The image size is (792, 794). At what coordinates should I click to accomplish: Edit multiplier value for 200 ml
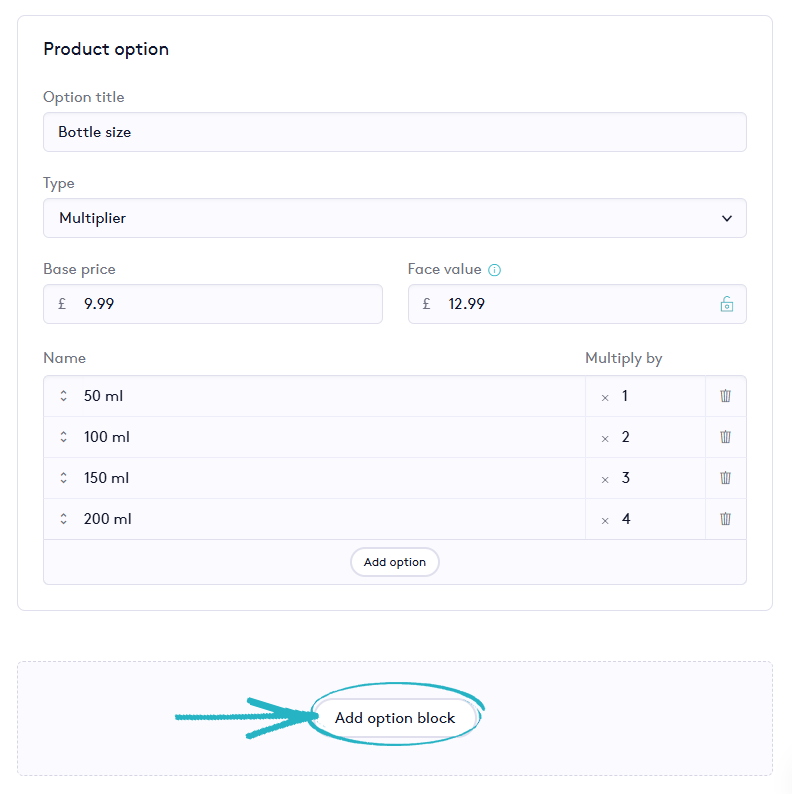point(655,519)
